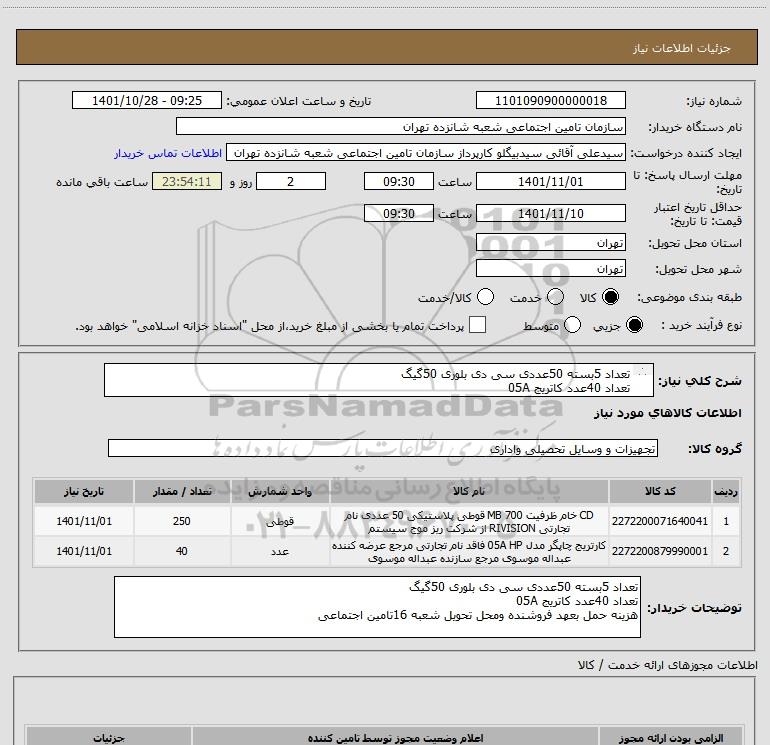The height and width of the screenshot is (745, 770).
Task: Click the کارتریج چاپگر 05A HP item name
Action: [469, 552]
